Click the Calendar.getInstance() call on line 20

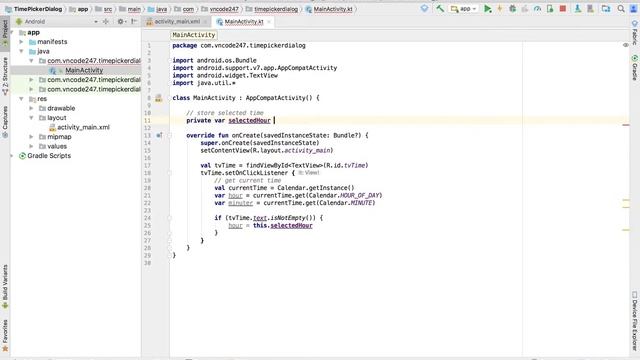(x=316, y=188)
